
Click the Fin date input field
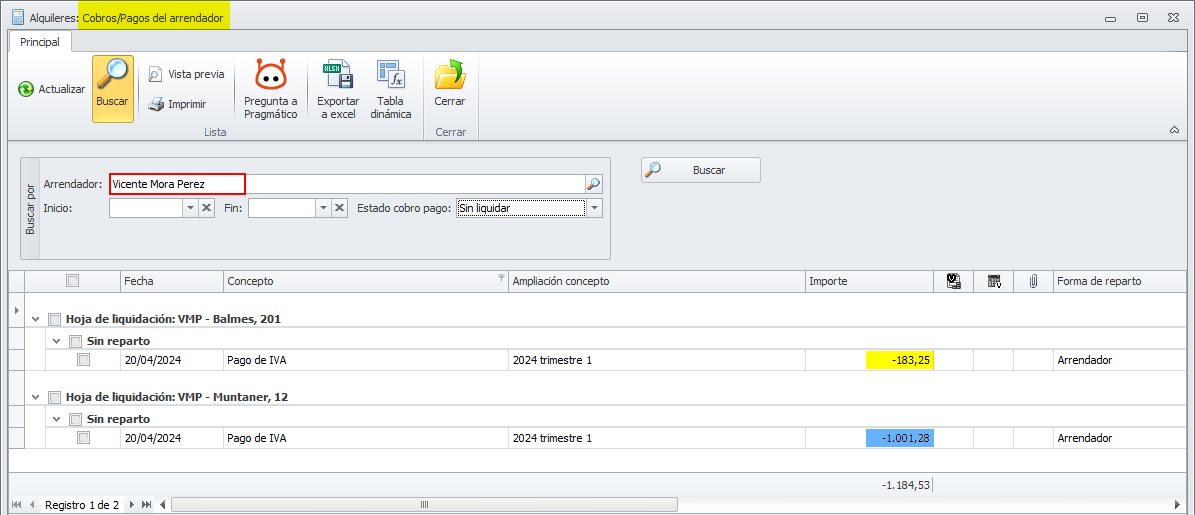(x=282, y=208)
